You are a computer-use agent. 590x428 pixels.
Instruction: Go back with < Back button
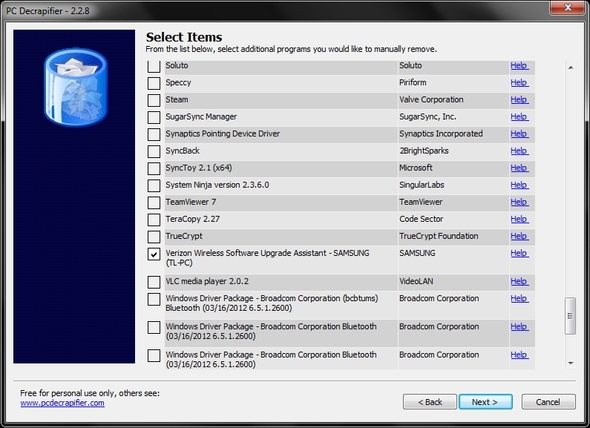430,402
